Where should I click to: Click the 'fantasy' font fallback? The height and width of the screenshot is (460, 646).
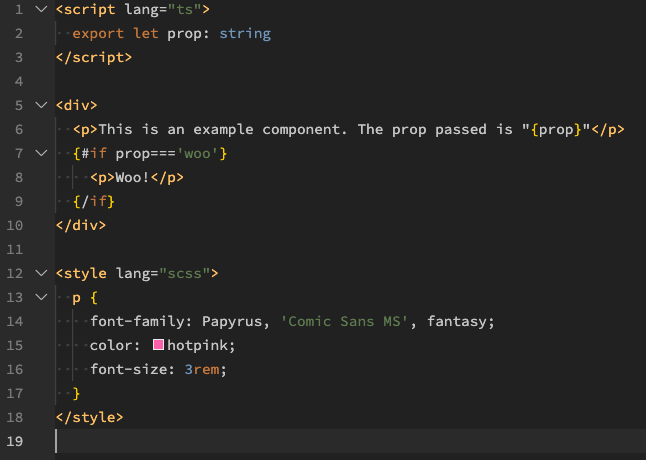click(x=456, y=321)
